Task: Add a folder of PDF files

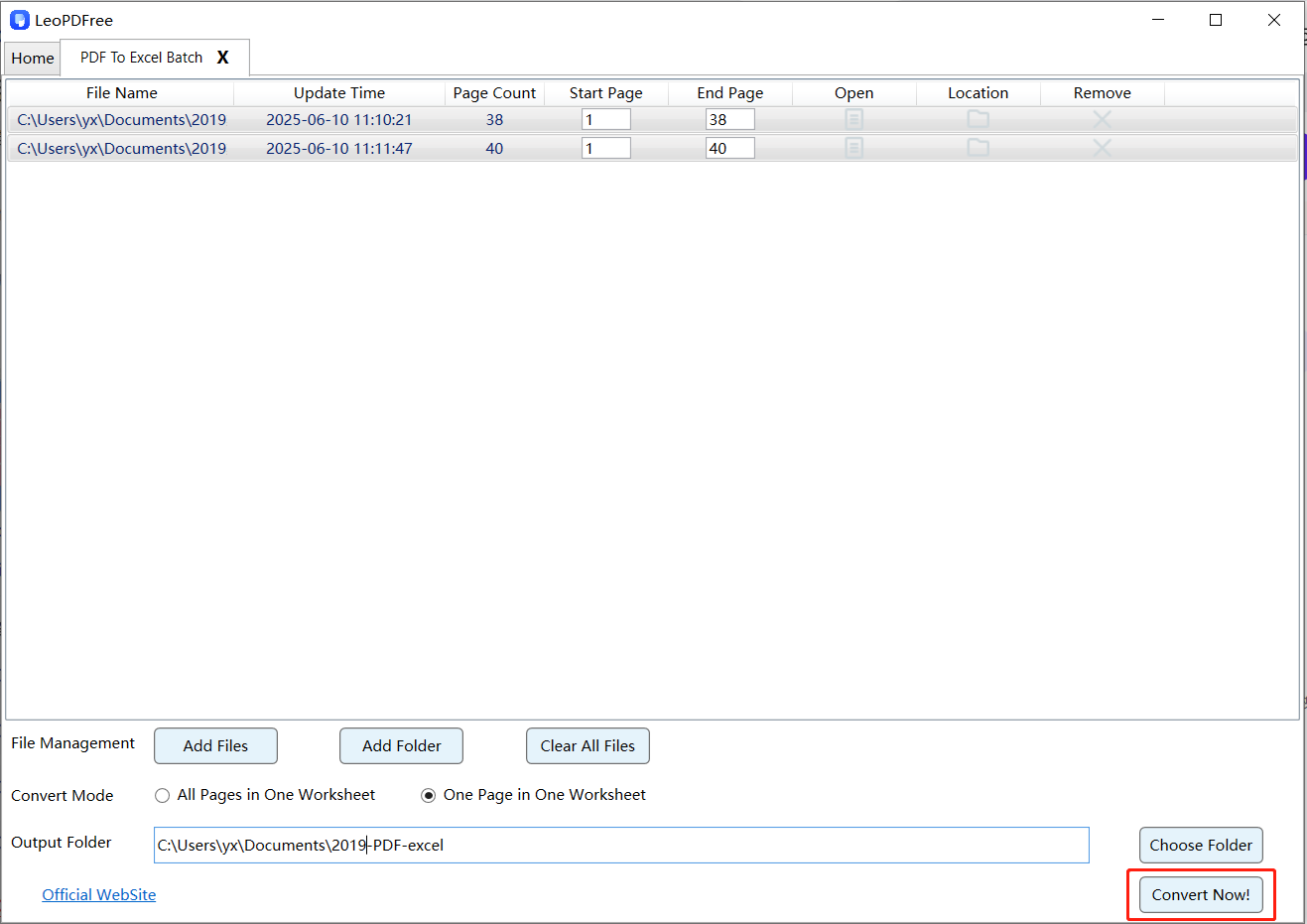Action: 401,745
